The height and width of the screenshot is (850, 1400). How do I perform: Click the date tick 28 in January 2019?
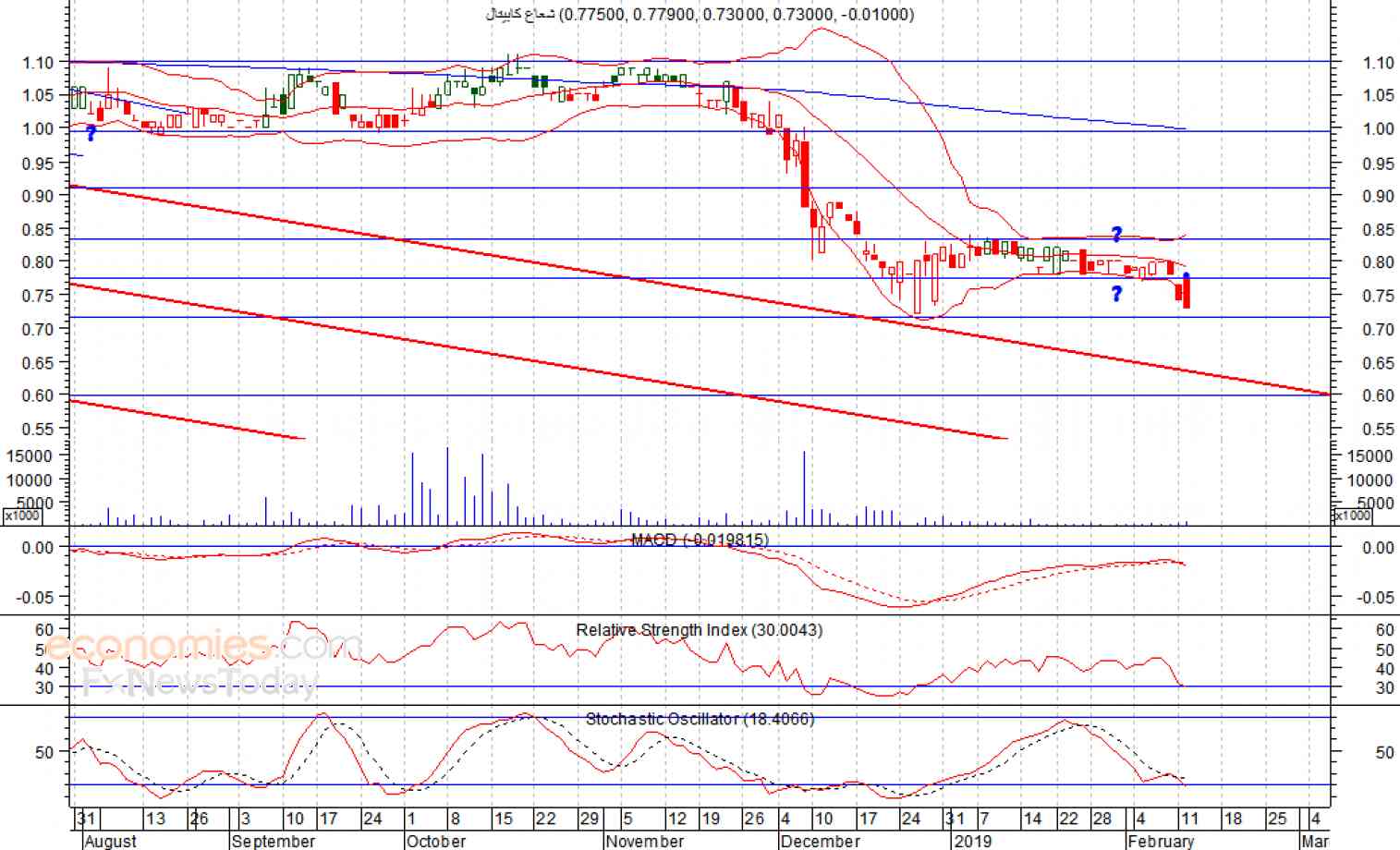(1102, 819)
